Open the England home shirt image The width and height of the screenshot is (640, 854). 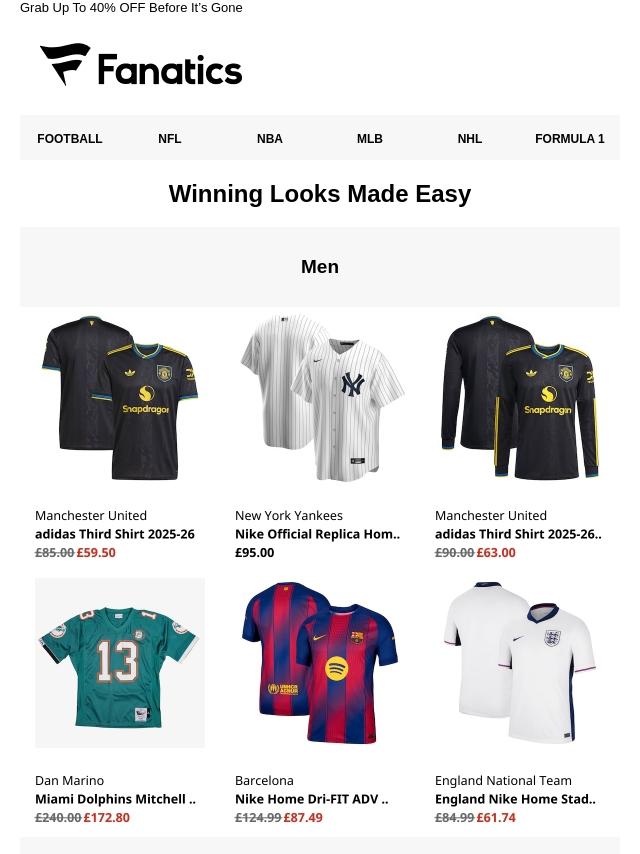(520, 663)
